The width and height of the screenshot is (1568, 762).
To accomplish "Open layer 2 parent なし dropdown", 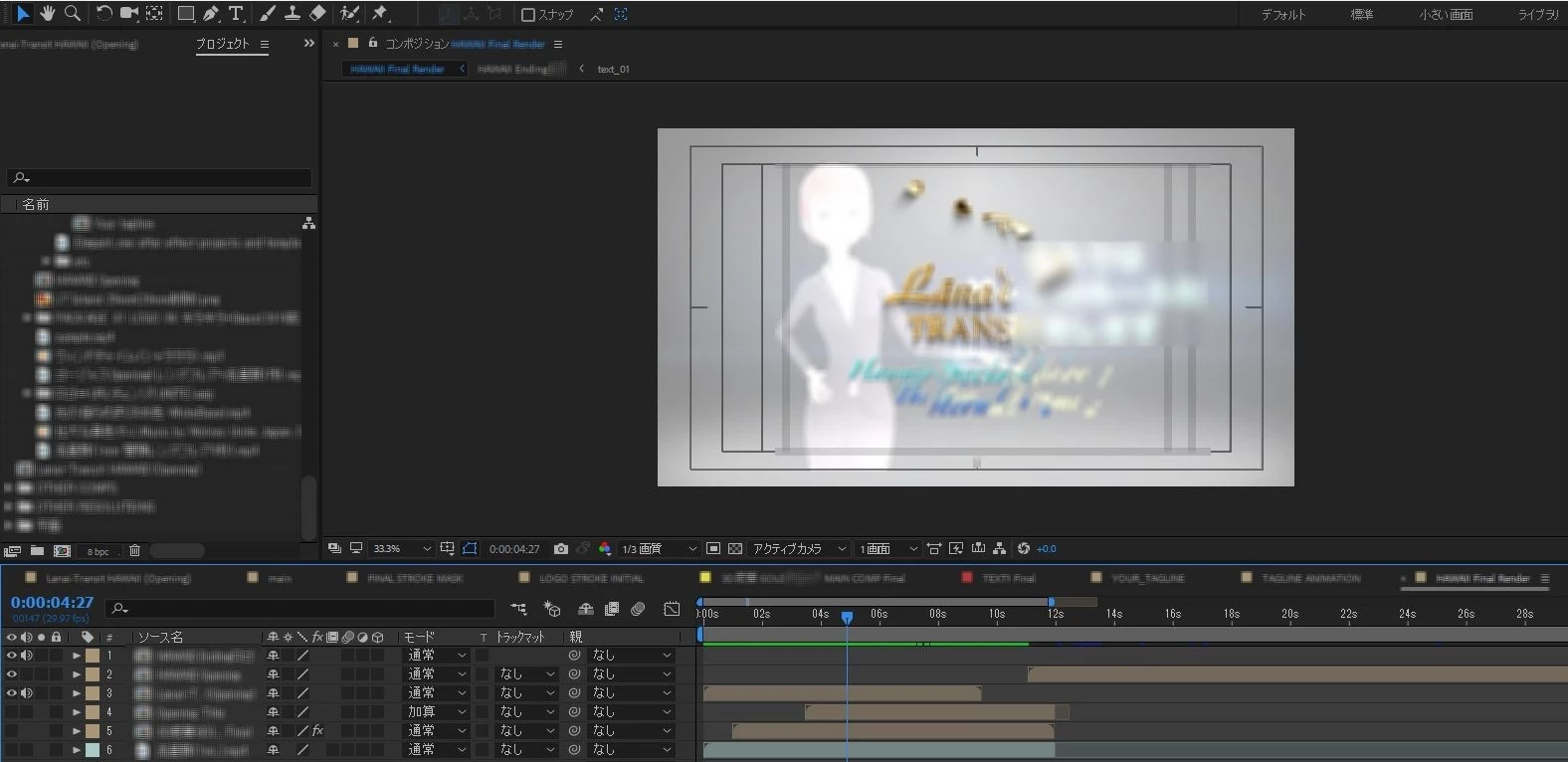I will pyautogui.click(x=633, y=673).
